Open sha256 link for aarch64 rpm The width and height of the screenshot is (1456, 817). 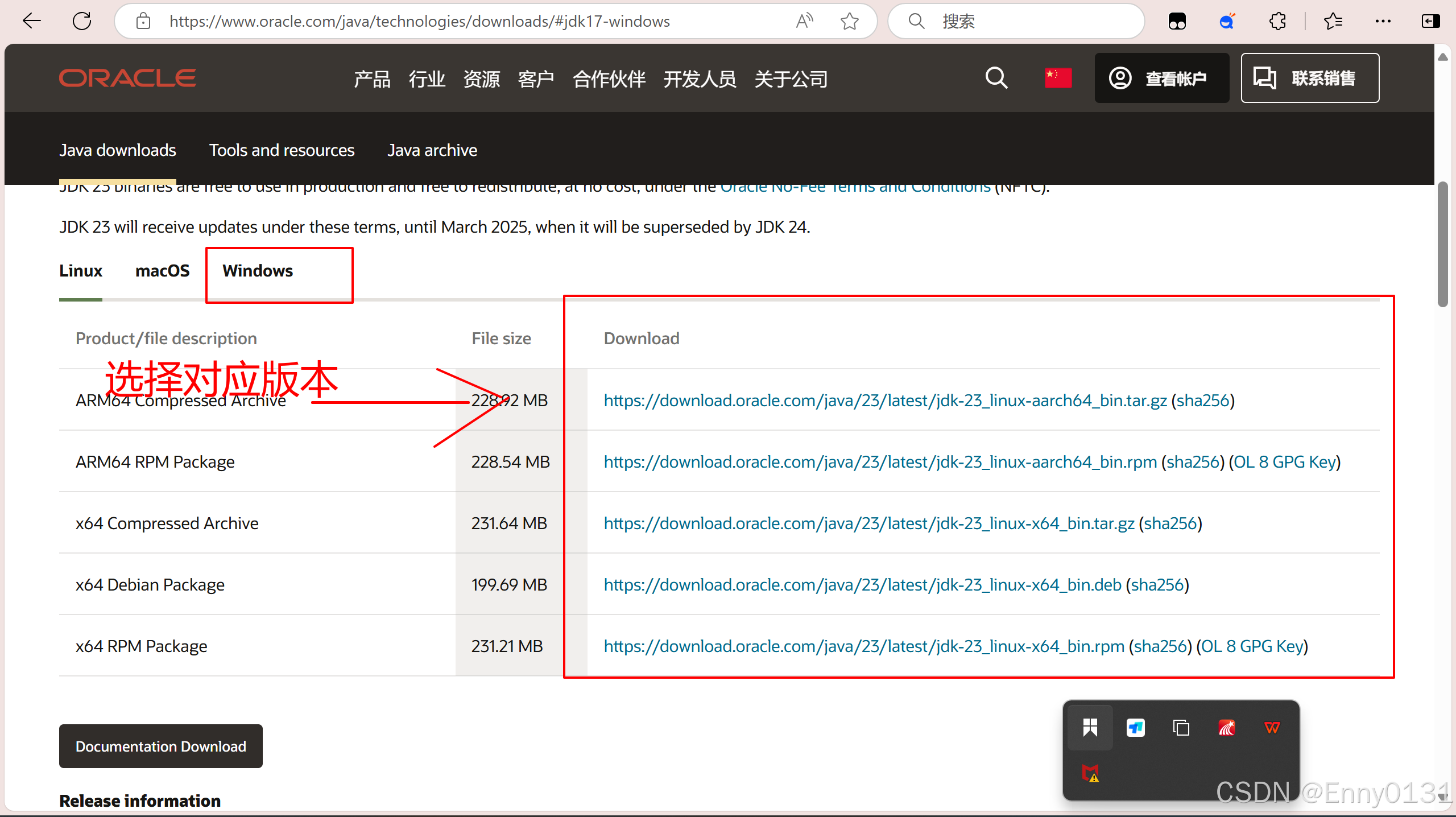1193,462
